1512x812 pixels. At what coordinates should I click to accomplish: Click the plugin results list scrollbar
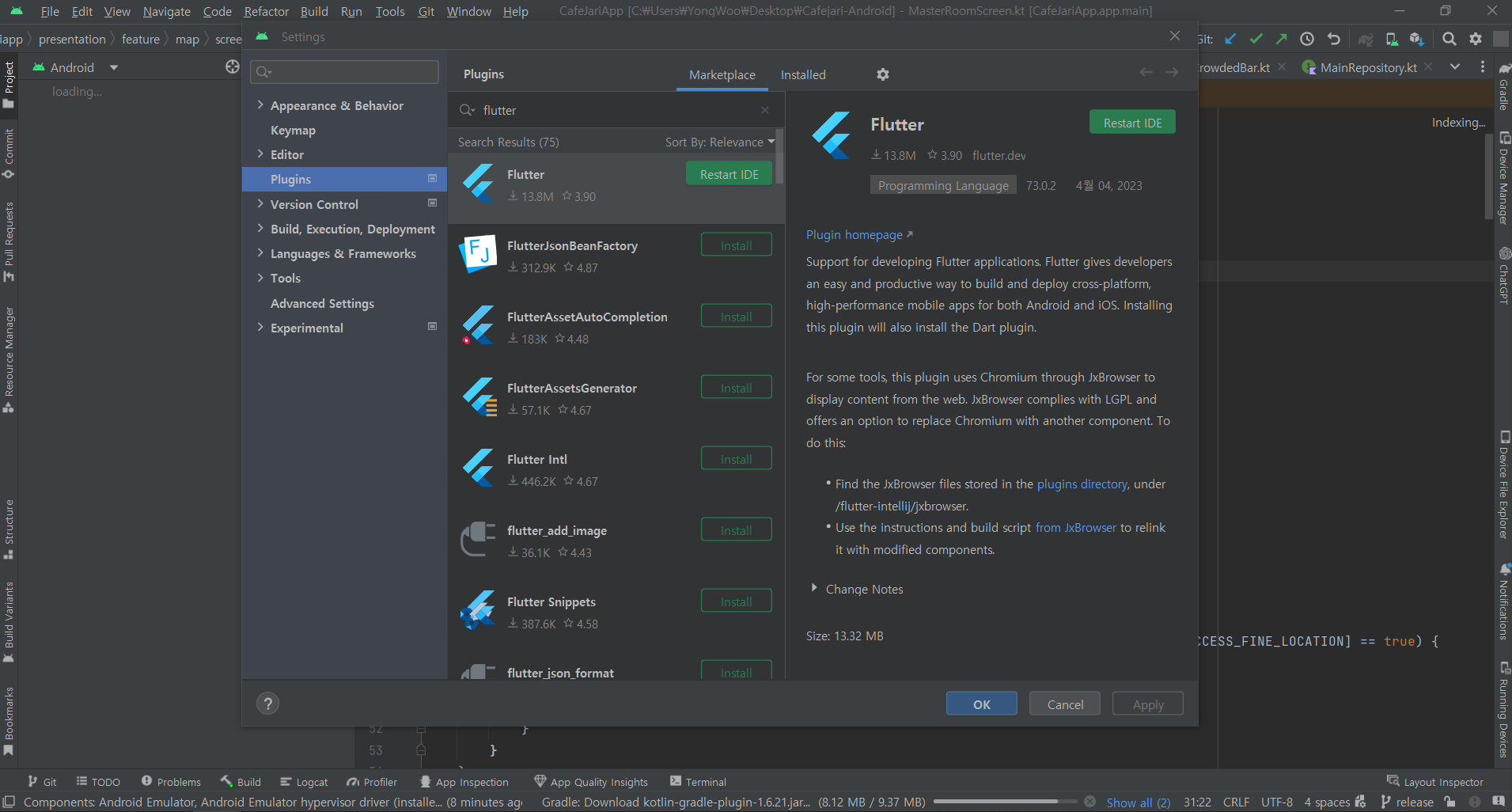pos(779,157)
